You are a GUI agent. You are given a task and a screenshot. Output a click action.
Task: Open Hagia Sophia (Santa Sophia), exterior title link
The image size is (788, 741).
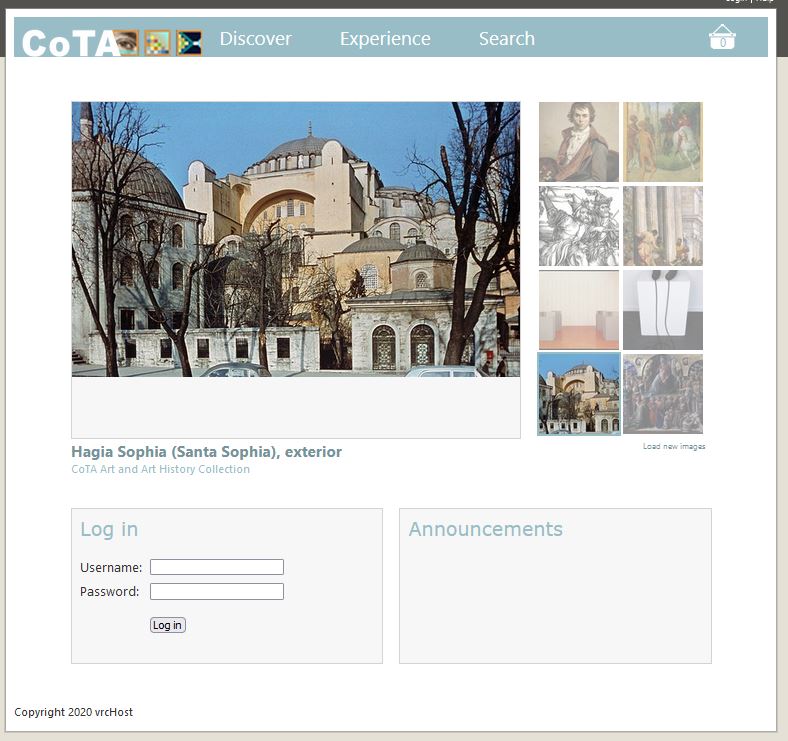(207, 451)
